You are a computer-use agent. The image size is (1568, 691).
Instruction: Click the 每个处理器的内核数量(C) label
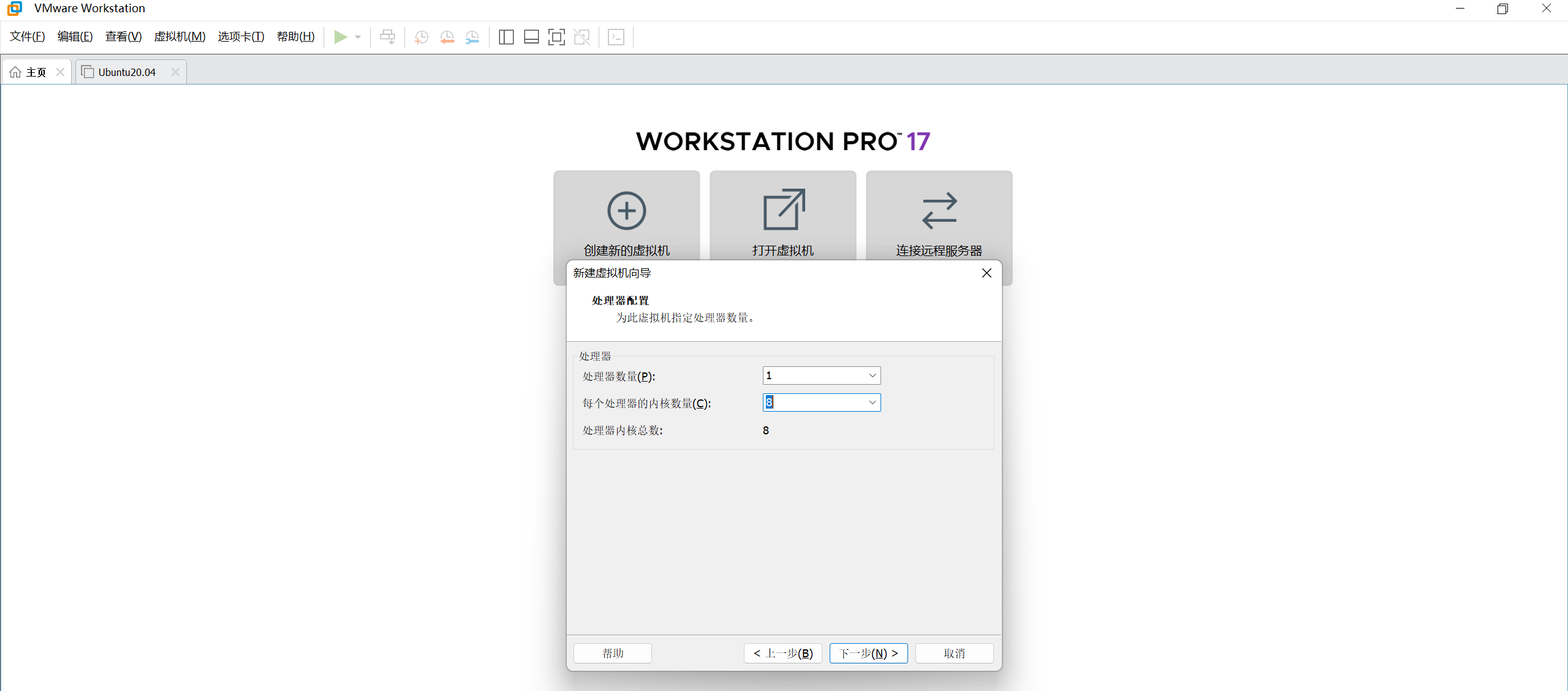pos(646,404)
